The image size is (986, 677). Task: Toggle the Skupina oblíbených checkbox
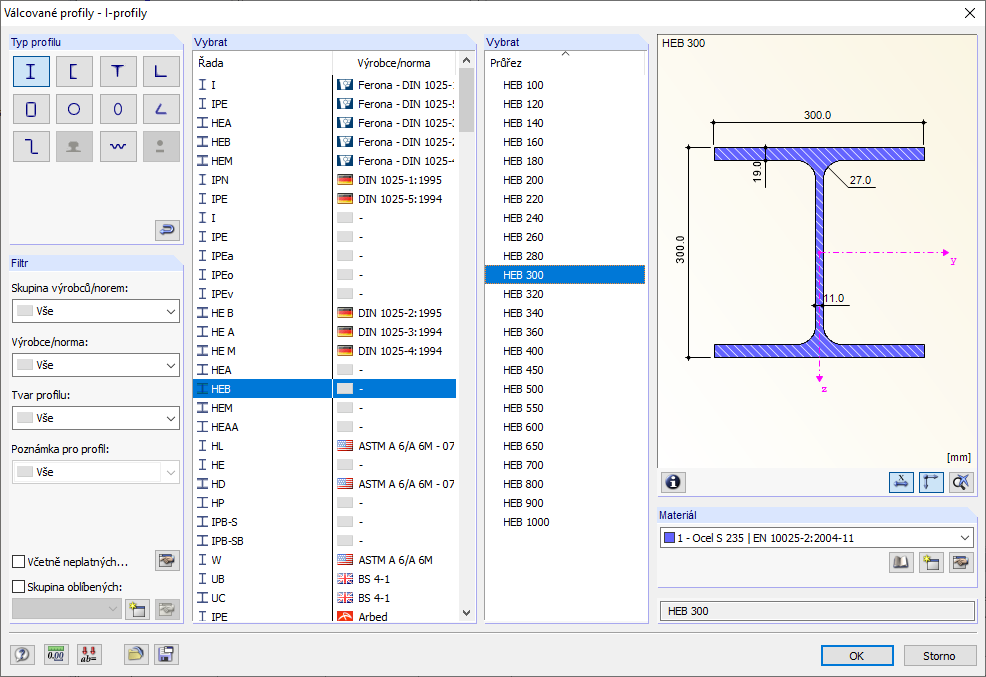[19, 587]
